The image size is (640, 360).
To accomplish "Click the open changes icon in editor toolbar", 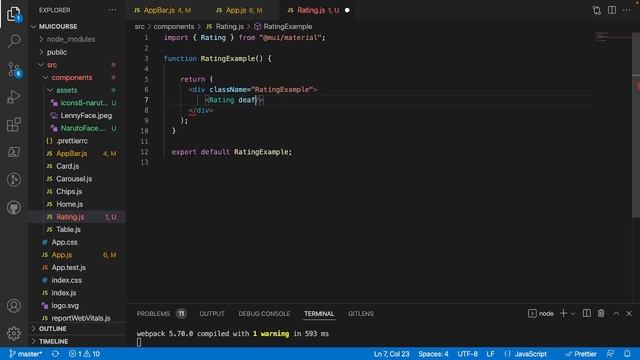I will click(x=597, y=10).
